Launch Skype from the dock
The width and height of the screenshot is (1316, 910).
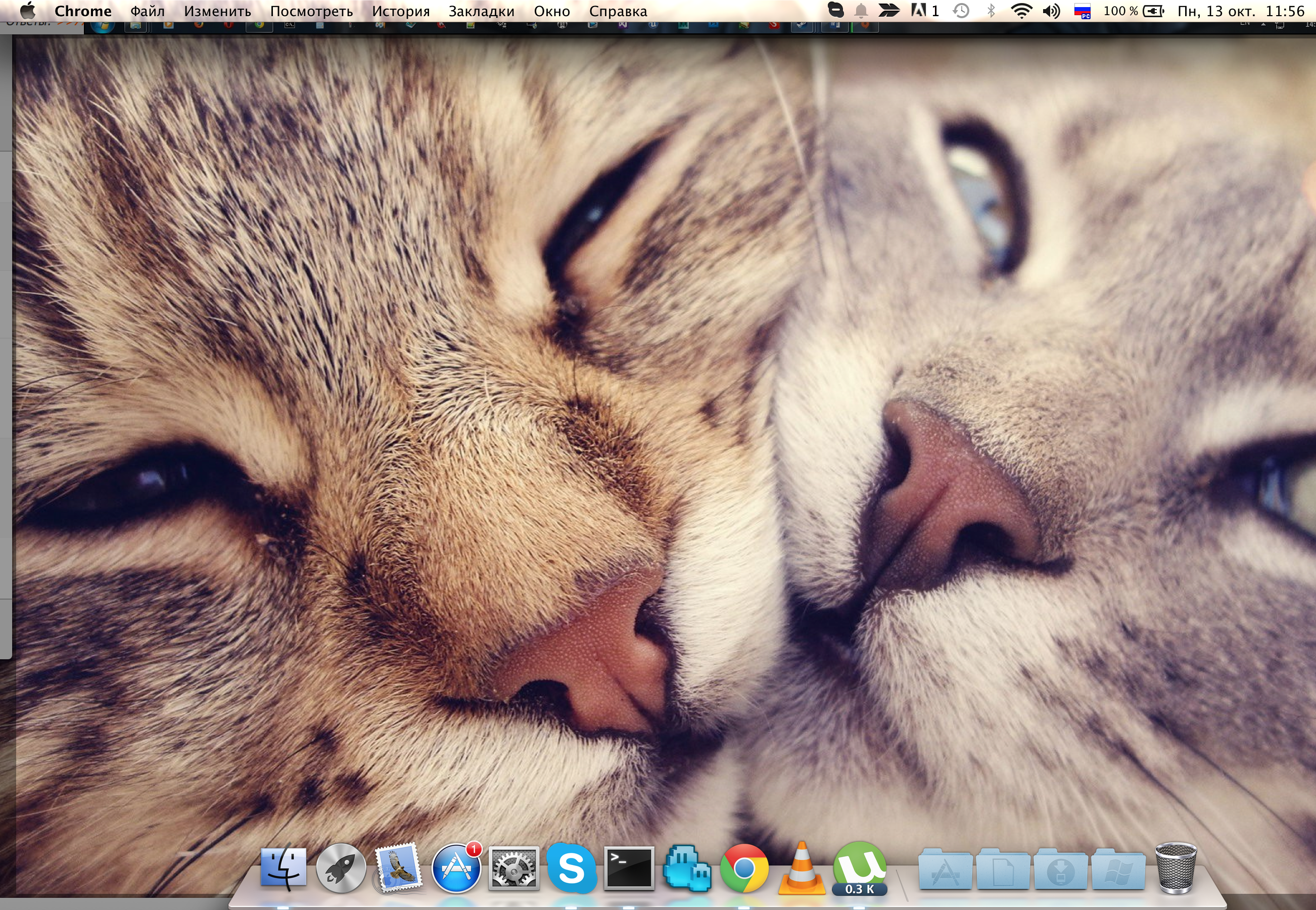click(571, 869)
